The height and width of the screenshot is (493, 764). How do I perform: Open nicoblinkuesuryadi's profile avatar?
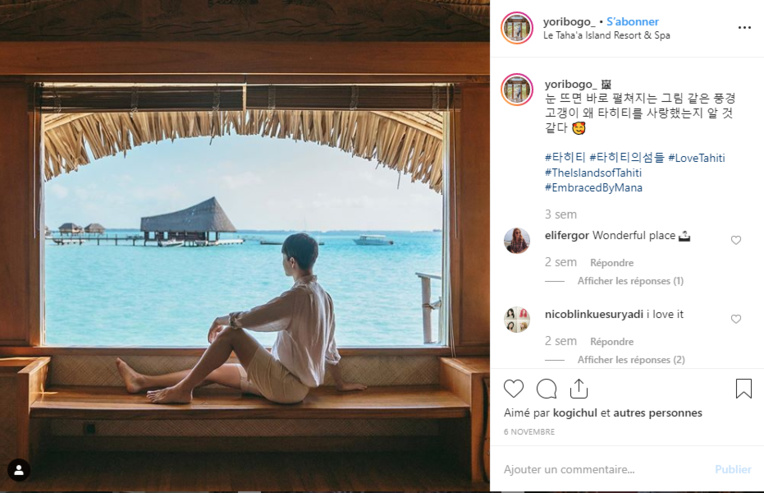517,319
